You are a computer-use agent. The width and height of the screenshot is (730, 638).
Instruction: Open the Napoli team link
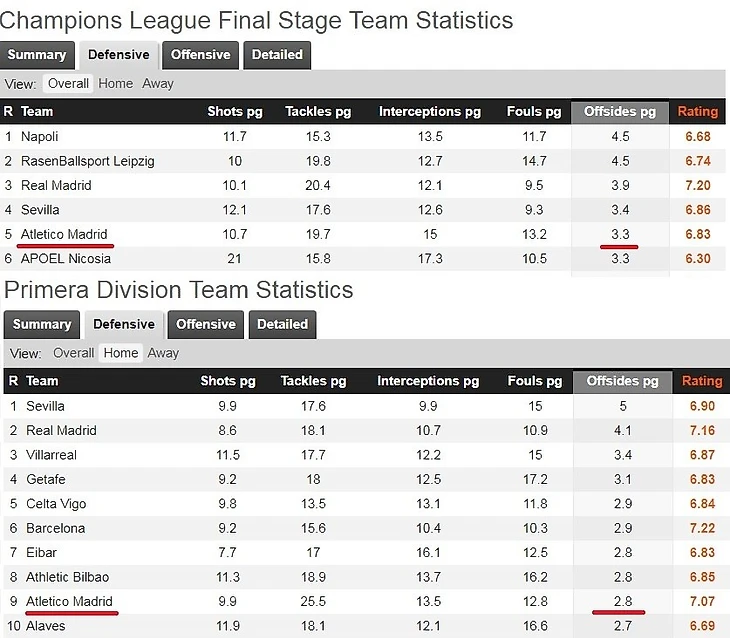point(40,136)
